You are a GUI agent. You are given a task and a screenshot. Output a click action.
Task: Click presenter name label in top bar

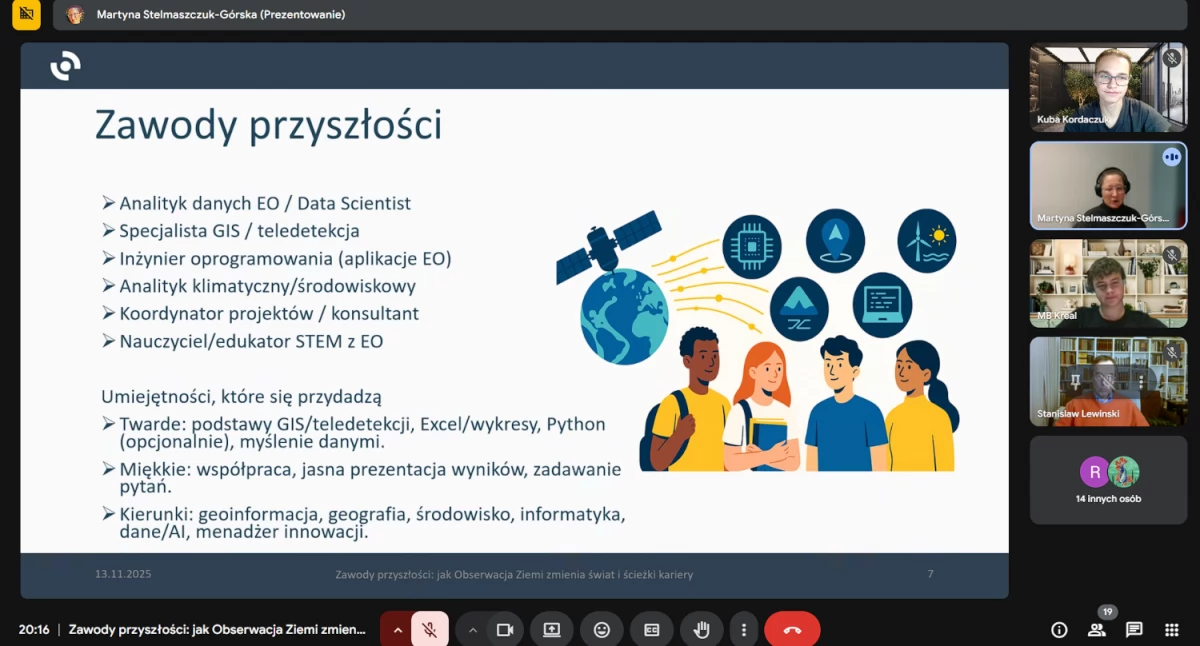point(221,15)
